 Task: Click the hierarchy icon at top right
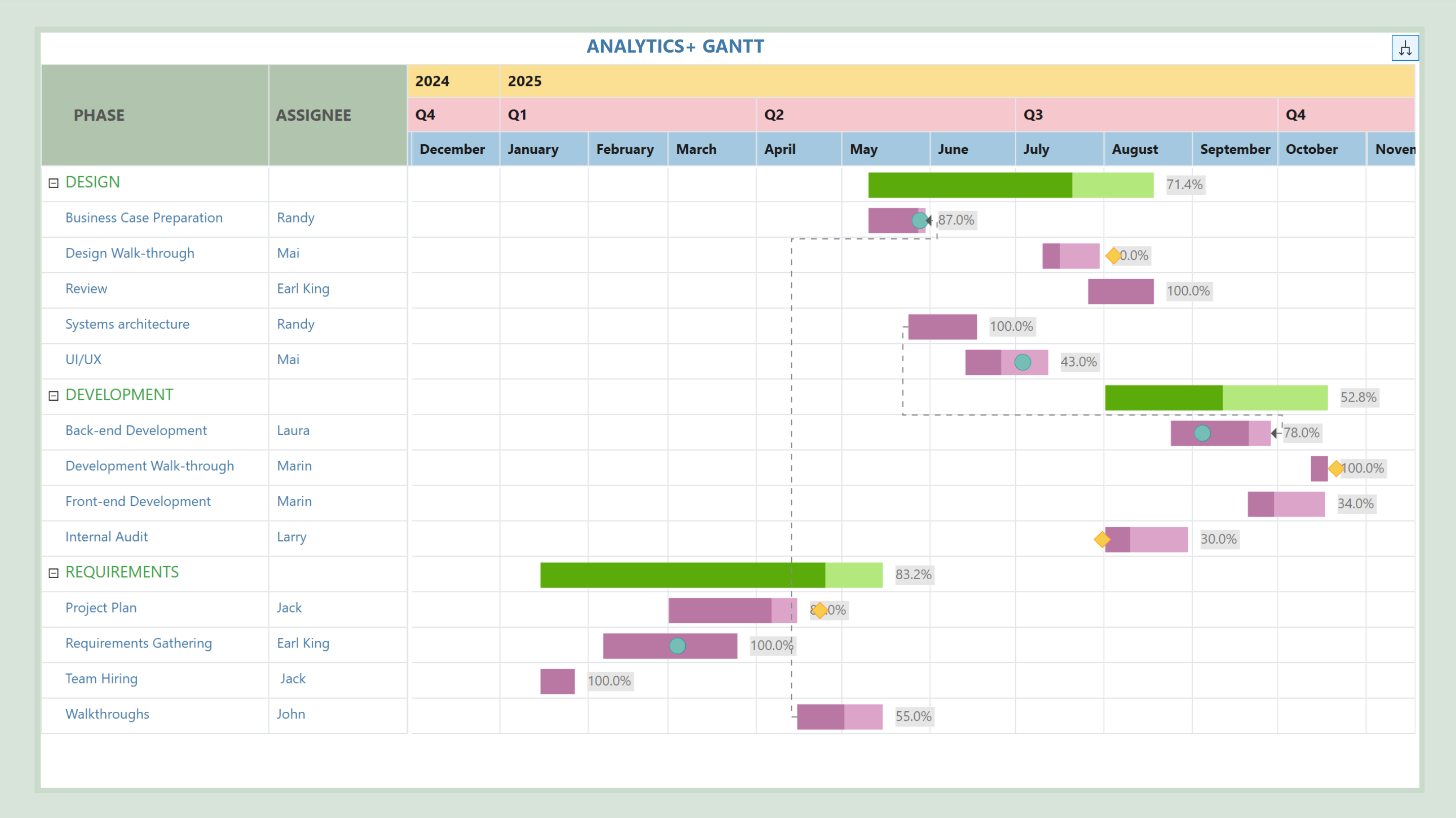(1404, 49)
